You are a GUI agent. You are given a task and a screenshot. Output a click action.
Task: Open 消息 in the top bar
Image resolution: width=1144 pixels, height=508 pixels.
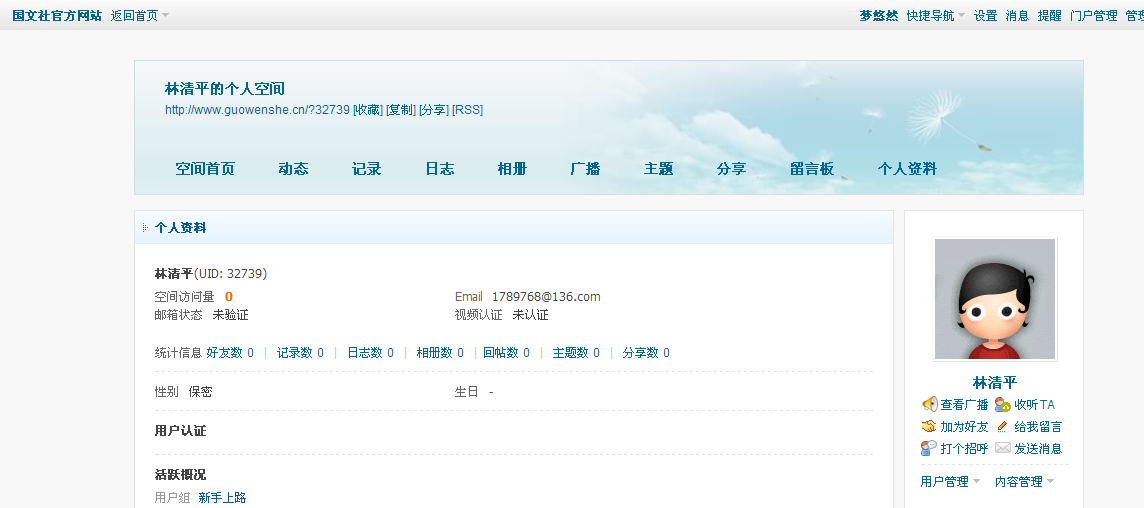(1017, 15)
